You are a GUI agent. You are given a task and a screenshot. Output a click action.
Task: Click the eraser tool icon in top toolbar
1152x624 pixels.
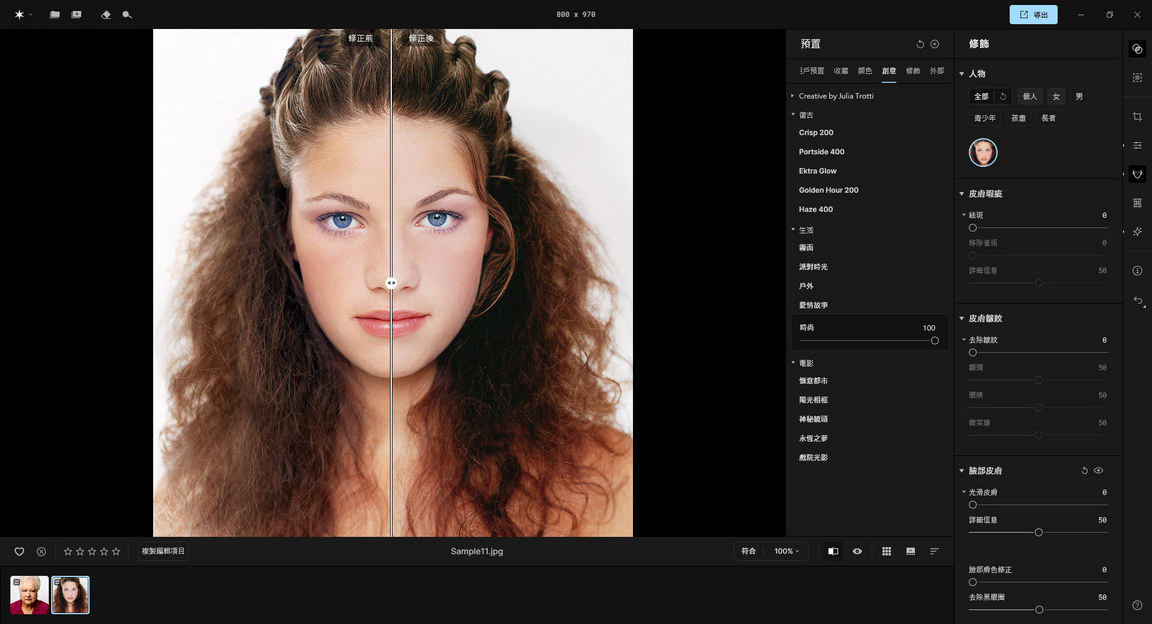point(107,15)
